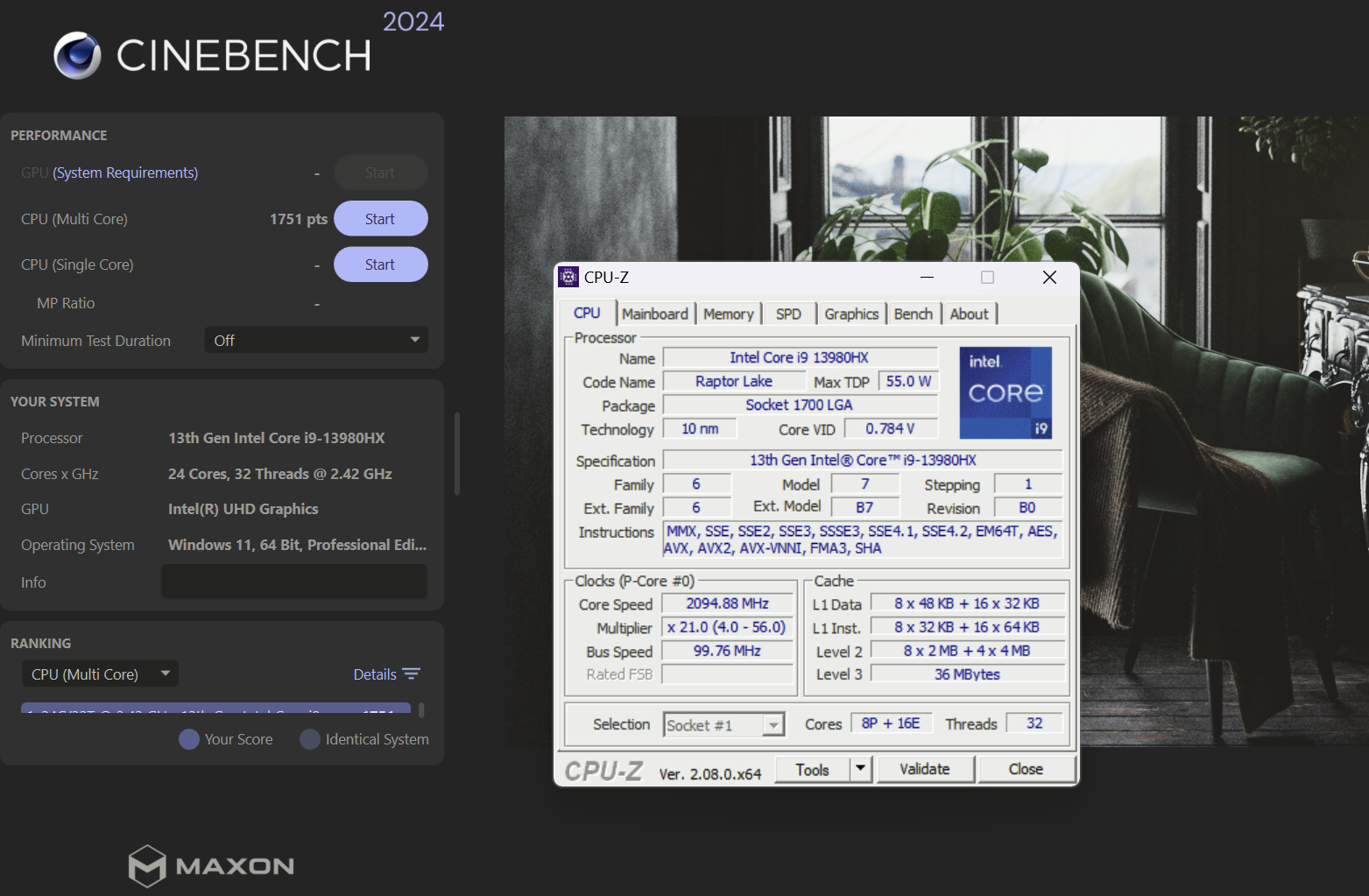1369x896 pixels.
Task: Open the GPU System Requirements link
Action: (x=125, y=173)
